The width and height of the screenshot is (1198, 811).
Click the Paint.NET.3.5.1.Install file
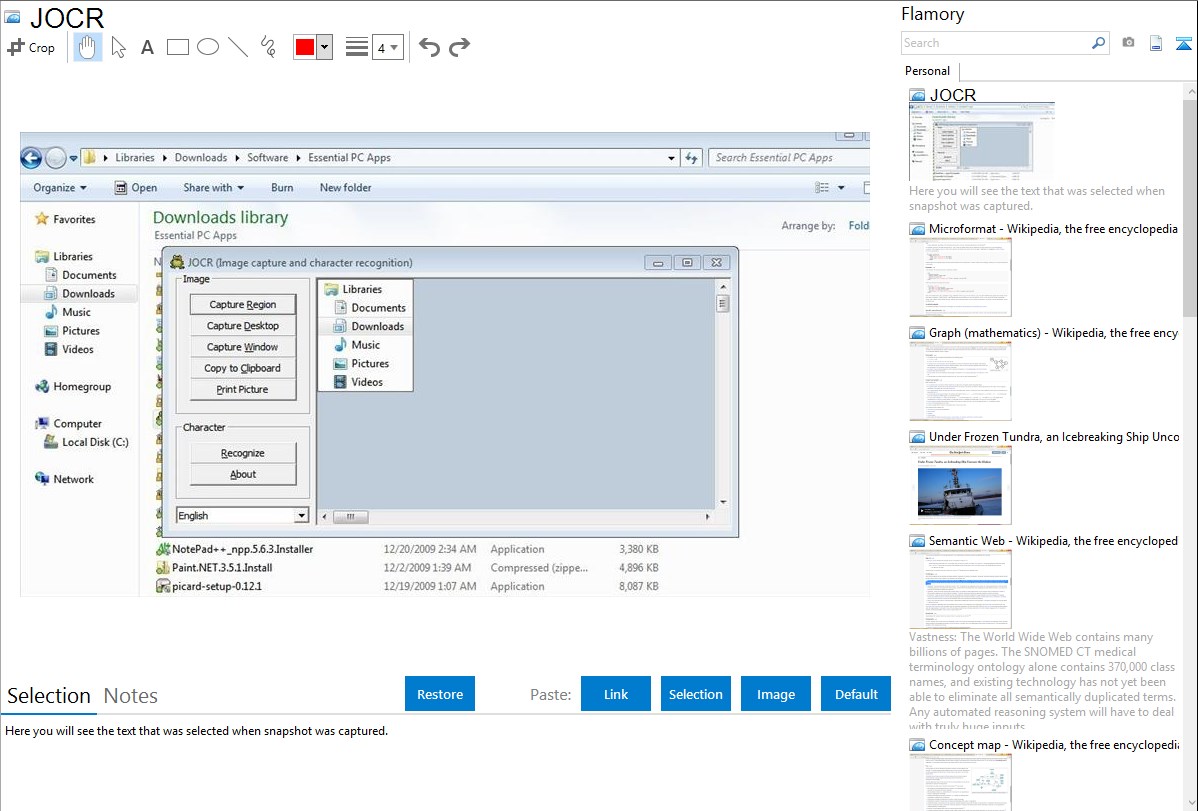(215, 567)
